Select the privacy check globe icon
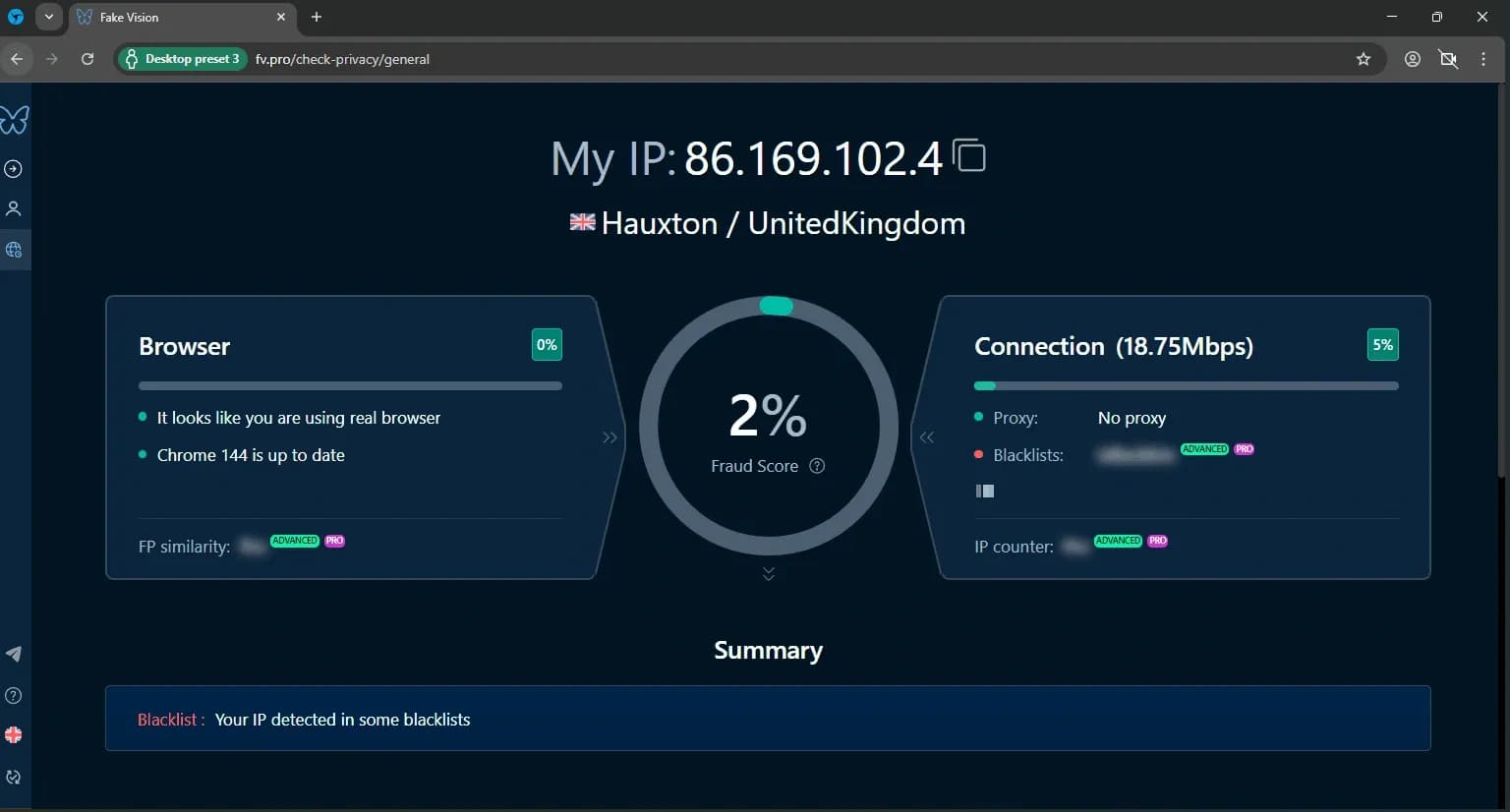The width and height of the screenshot is (1510, 812). click(14, 249)
